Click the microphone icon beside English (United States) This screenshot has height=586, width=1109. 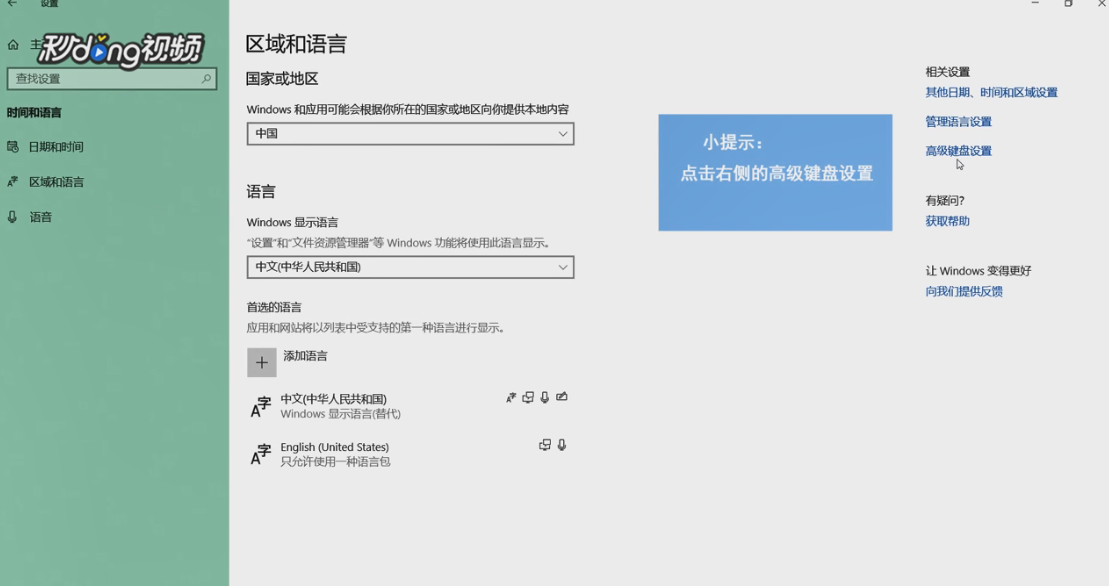click(562, 444)
